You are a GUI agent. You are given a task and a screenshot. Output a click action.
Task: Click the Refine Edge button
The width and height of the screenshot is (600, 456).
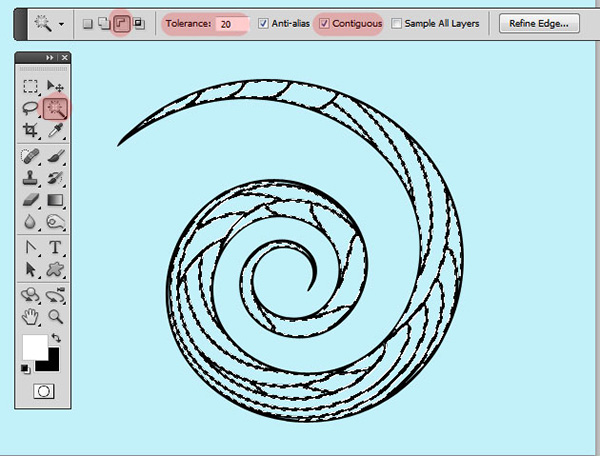coord(539,23)
